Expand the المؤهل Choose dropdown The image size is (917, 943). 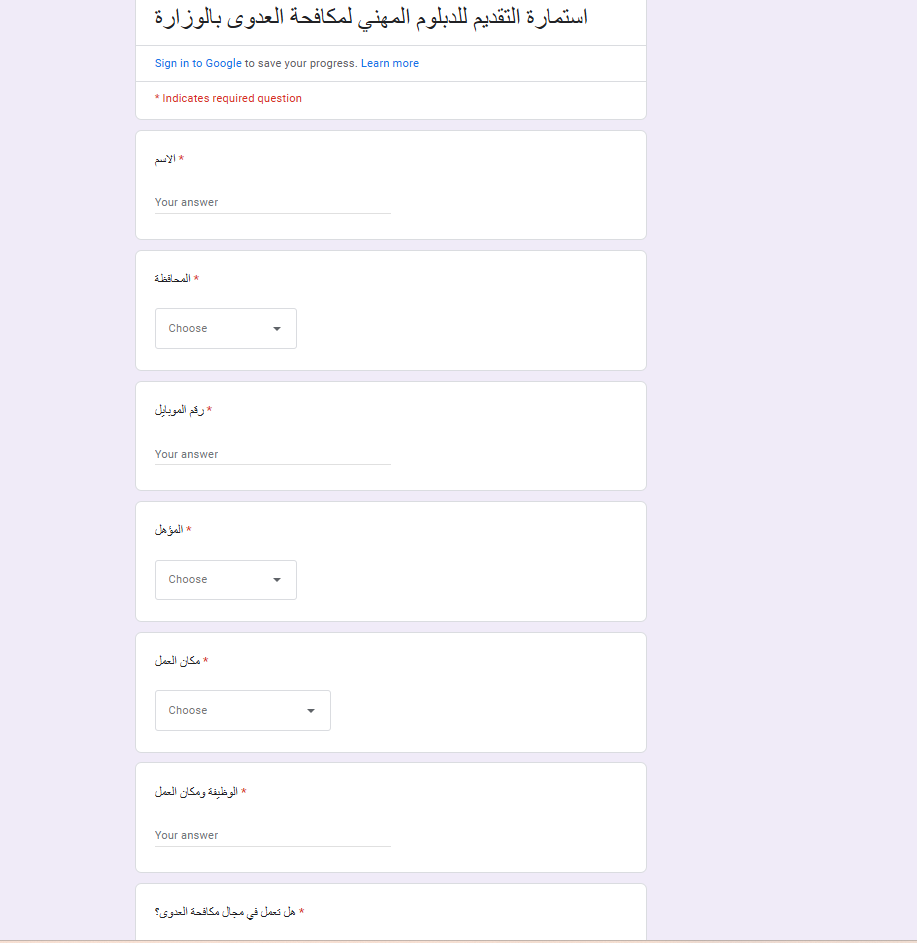225,580
